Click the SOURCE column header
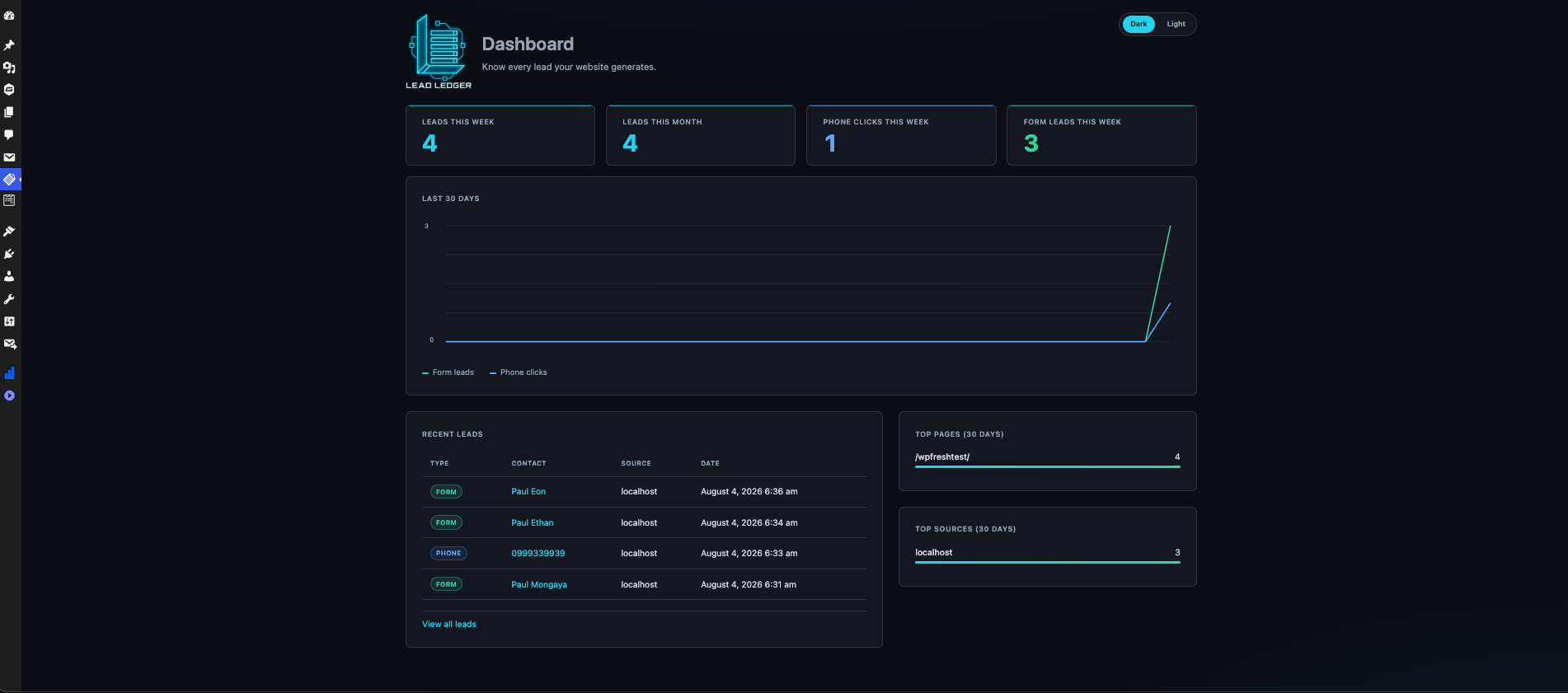 click(636, 464)
